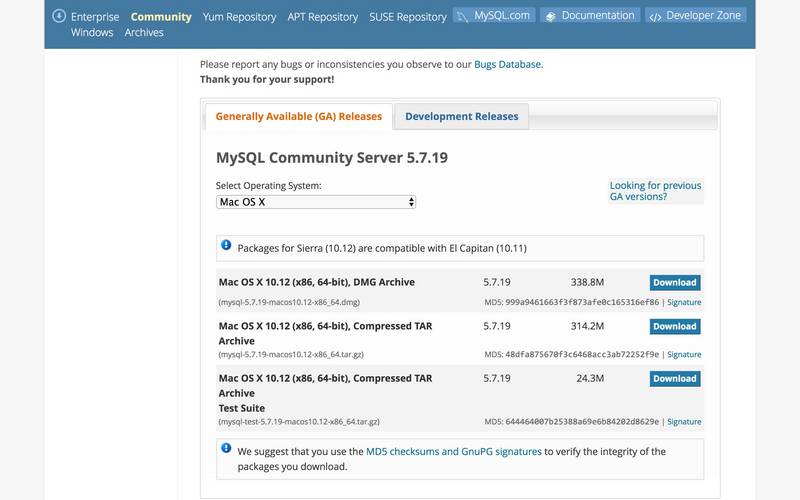Click the MySQL Community Server 5.7.19 heading
Image resolution: width=800 pixels, height=500 pixels.
(332, 158)
